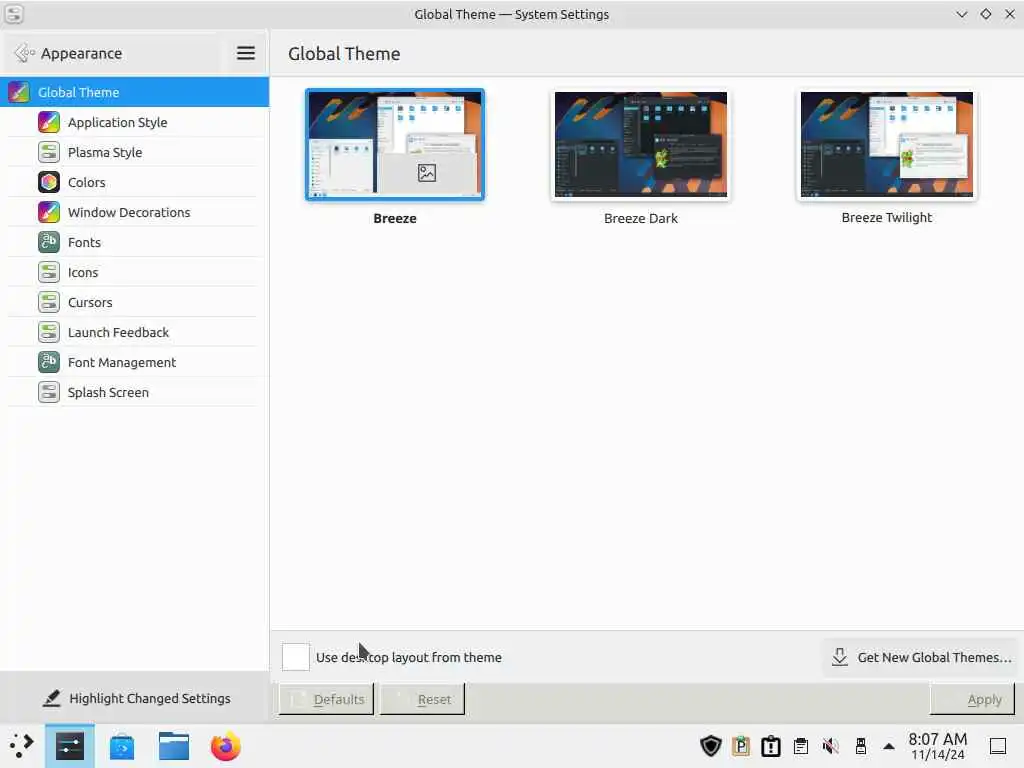This screenshot has height=768, width=1024.
Task: Click the 'Breeze Twilight' theme name text
Action: coord(887,217)
